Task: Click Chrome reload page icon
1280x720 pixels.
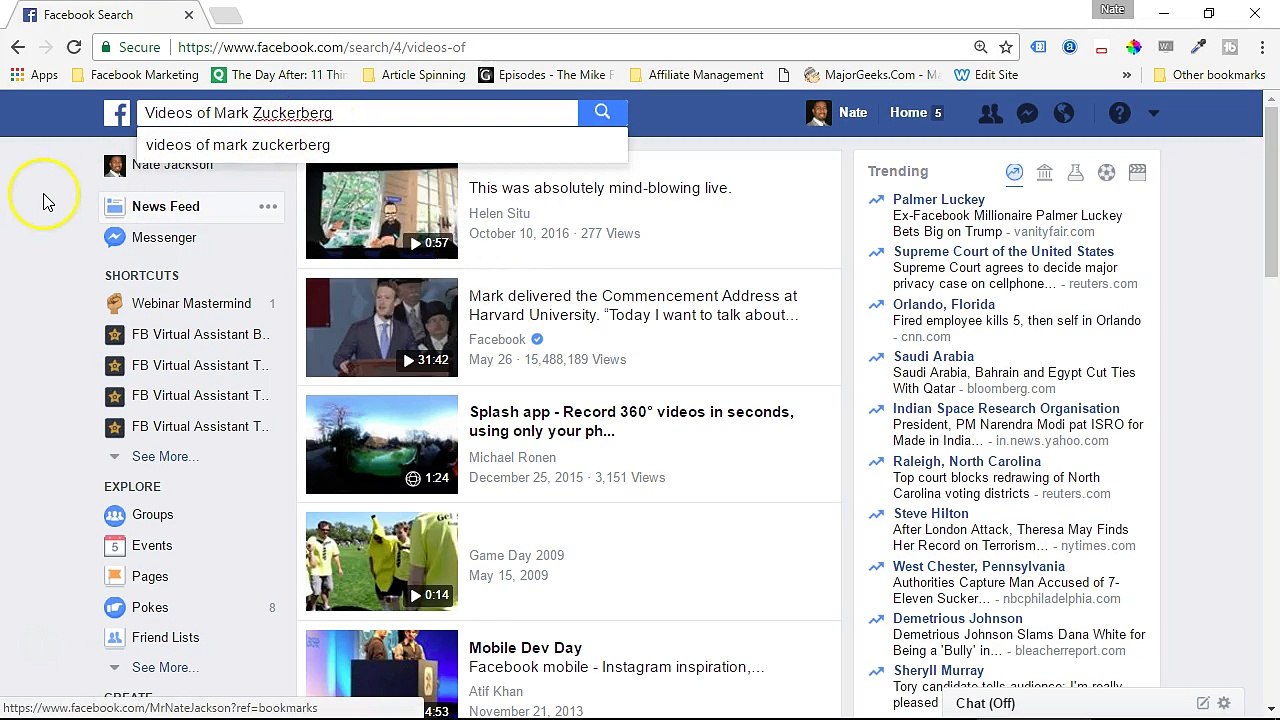Action: pos(74,47)
